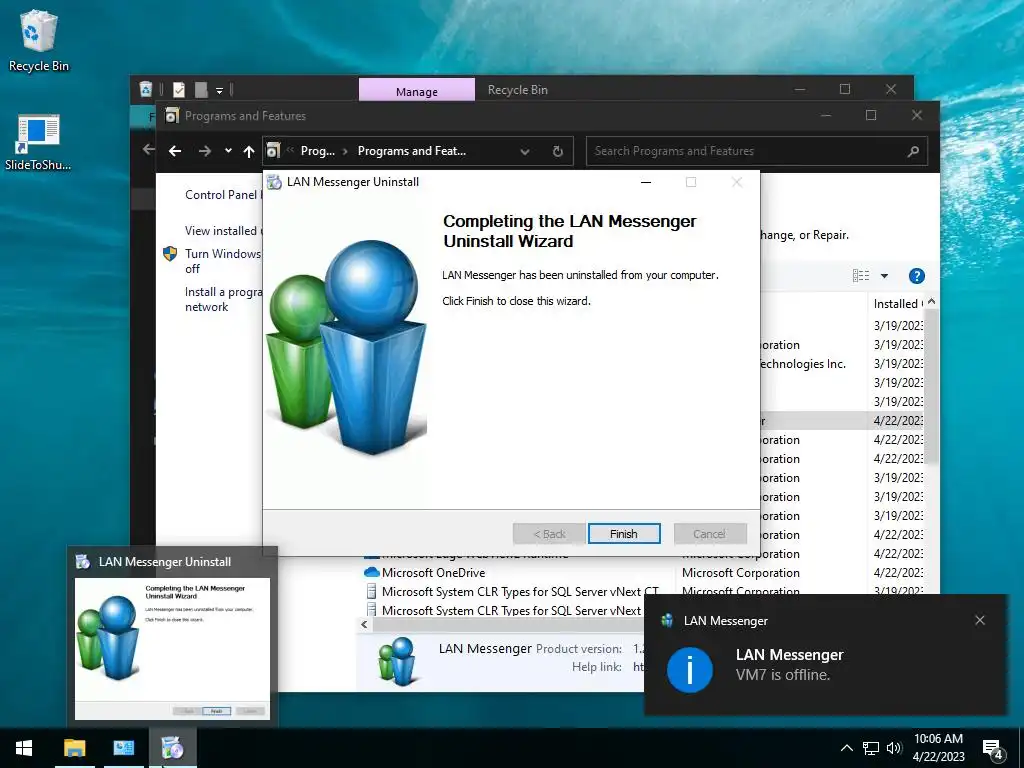This screenshot has height=768, width=1024.
Task: Open File Explorer from the taskbar
Action: pyautogui.click(x=74, y=748)
